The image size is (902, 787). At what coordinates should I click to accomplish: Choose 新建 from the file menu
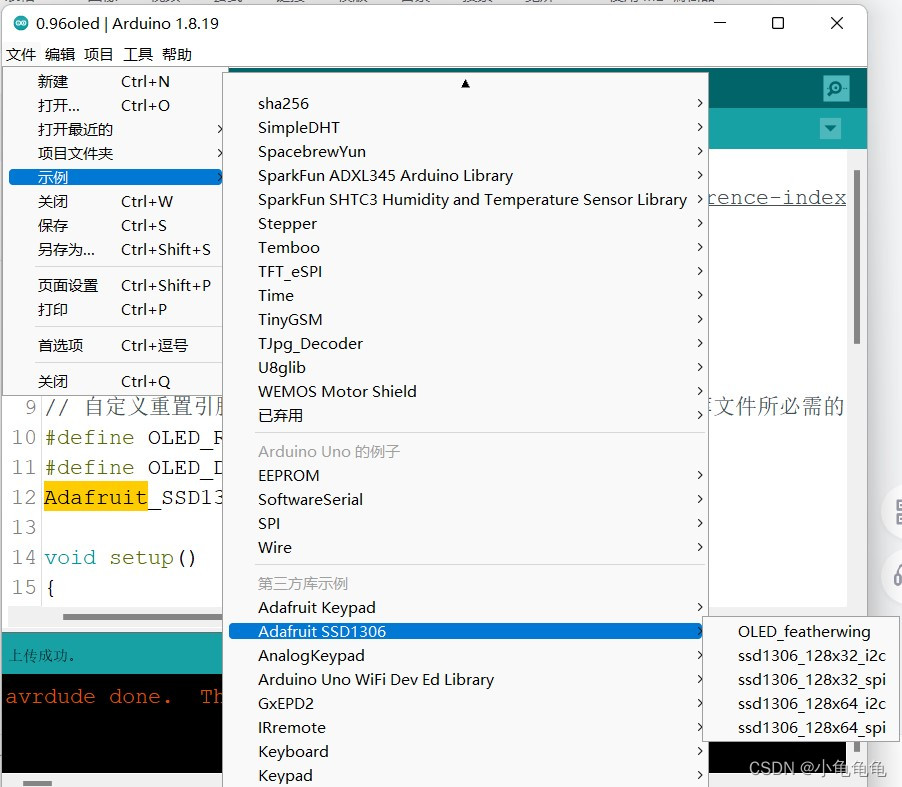coord(116,82)
